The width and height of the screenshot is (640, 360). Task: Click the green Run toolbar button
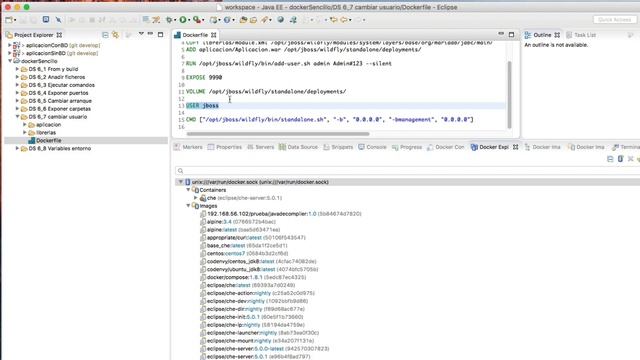(x=183, y=20)
